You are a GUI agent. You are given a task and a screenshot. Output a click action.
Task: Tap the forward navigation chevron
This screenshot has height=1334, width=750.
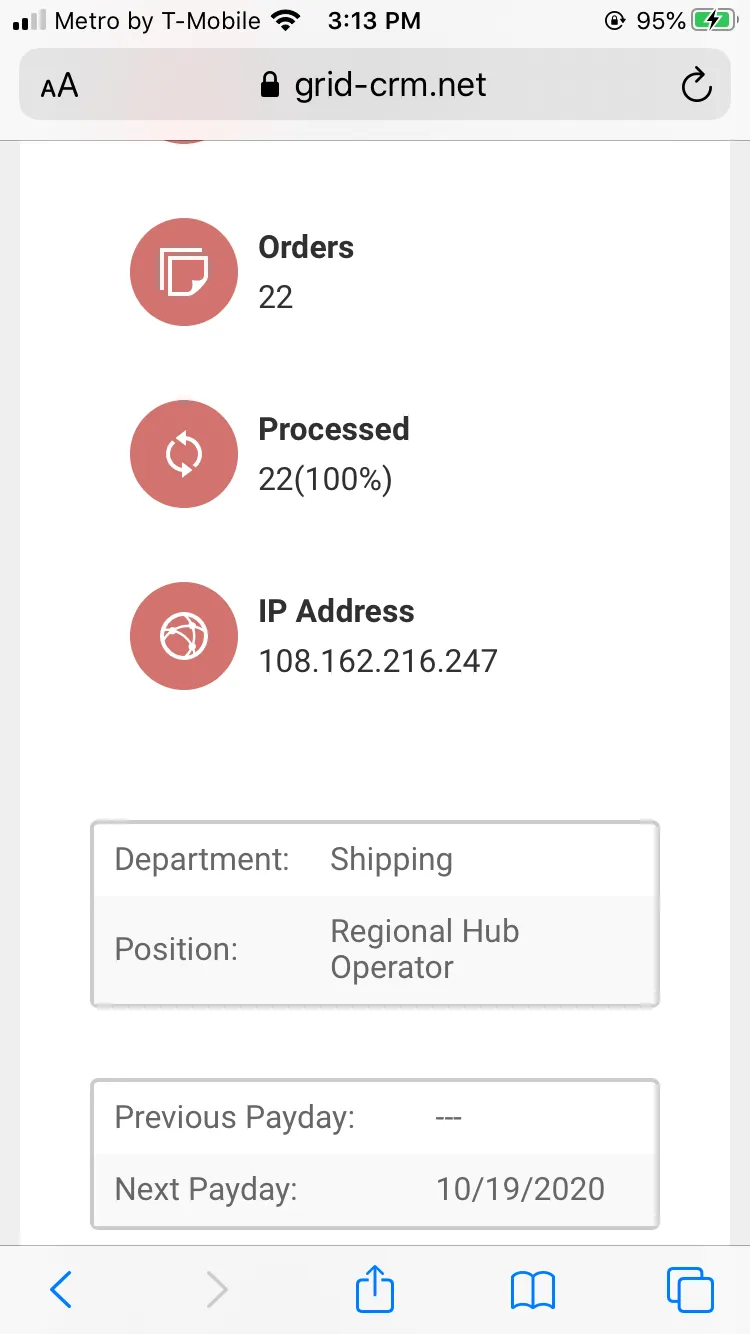(217, 1290)
